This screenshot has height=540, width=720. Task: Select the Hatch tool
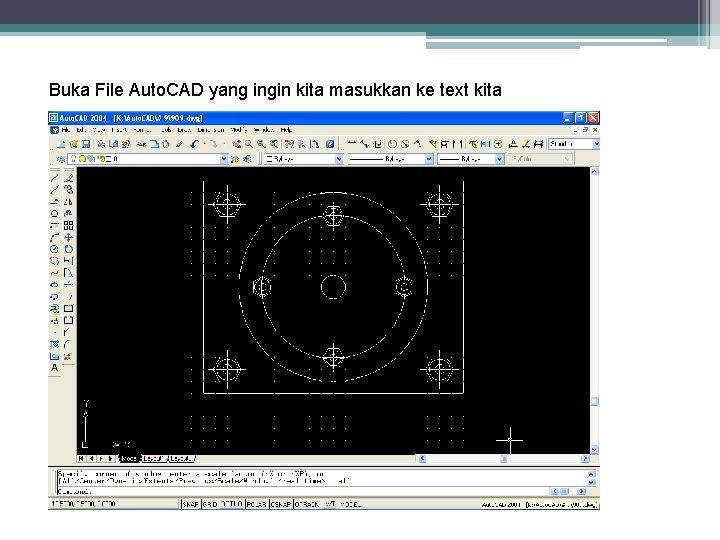[x=55, y=344]
